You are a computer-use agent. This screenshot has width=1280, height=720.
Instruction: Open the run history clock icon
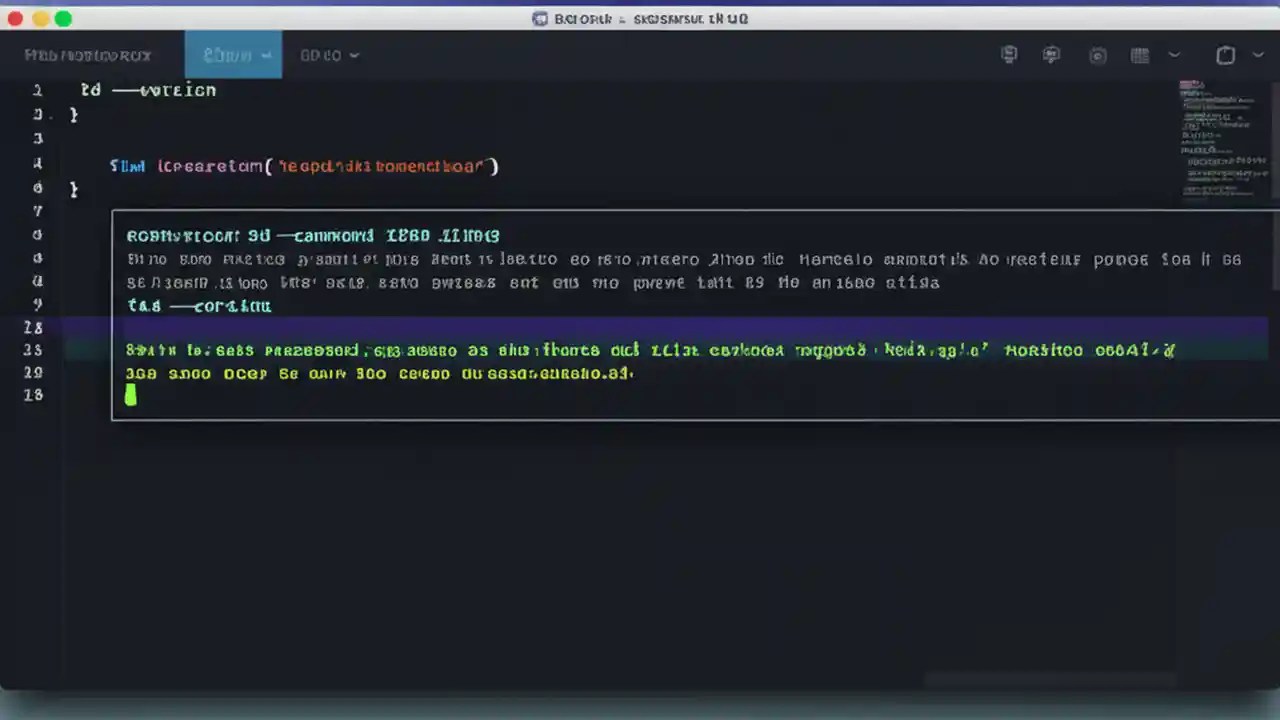coord(1098,55)
